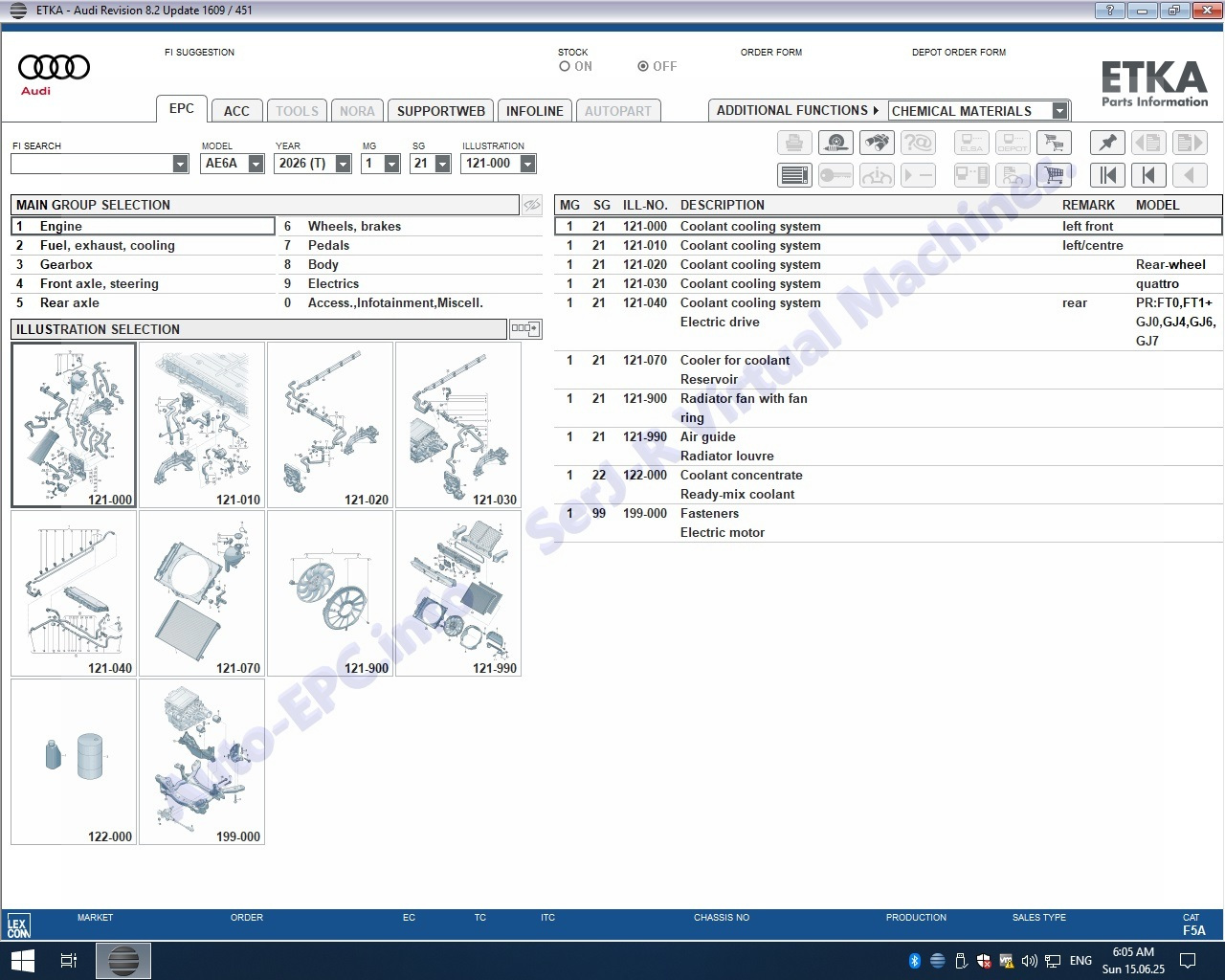Click the pushpin icon in toolbar
The height and width of the screenshot is (980, 1225).
(1107, 143)
